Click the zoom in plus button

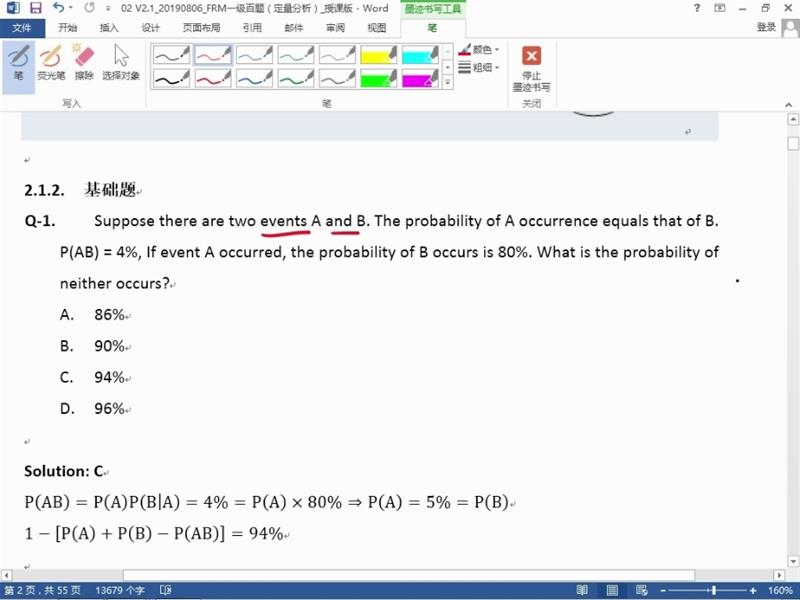(x=753, y=591)
